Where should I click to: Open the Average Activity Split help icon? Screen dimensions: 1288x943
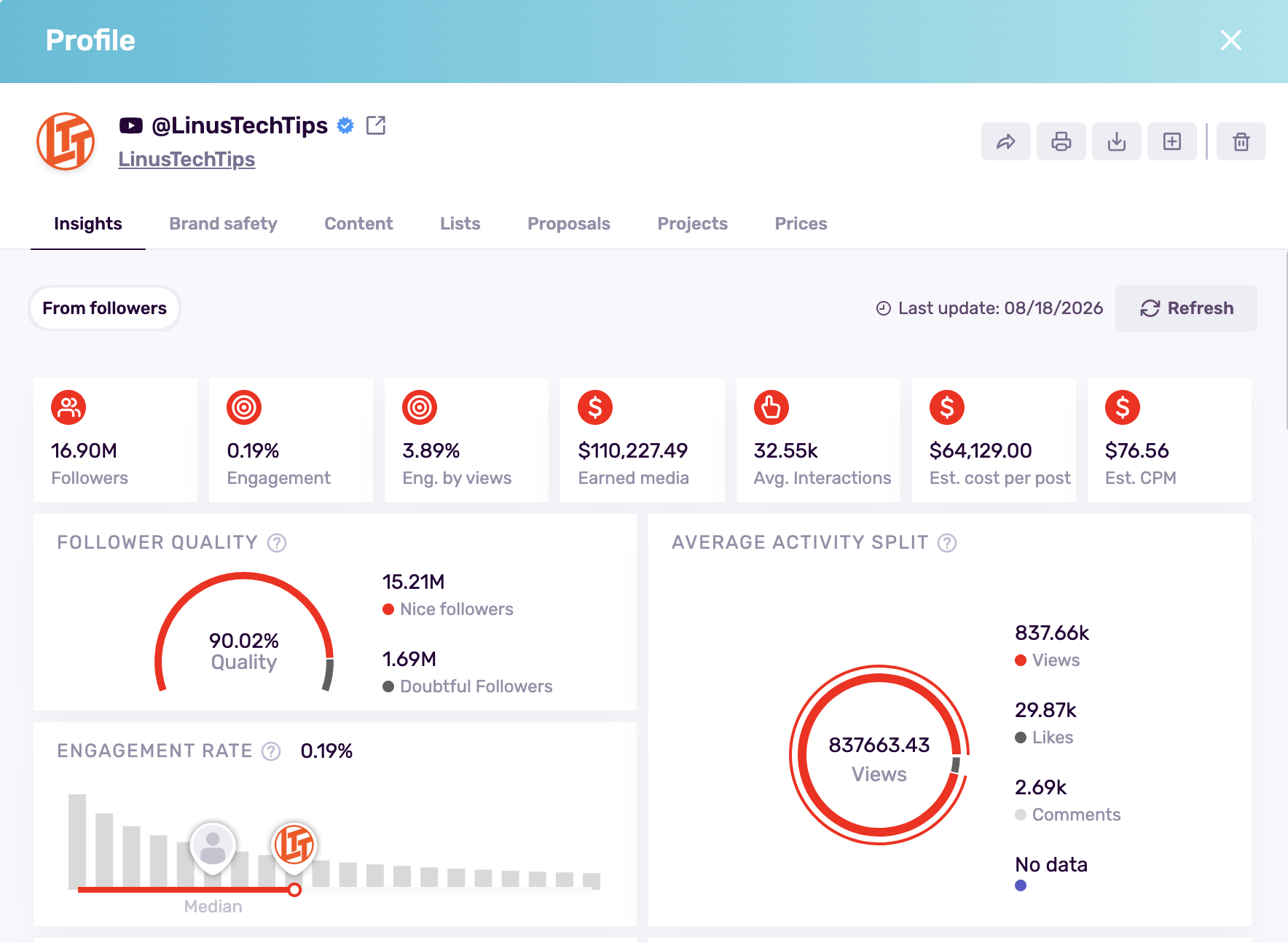(947, 543)
